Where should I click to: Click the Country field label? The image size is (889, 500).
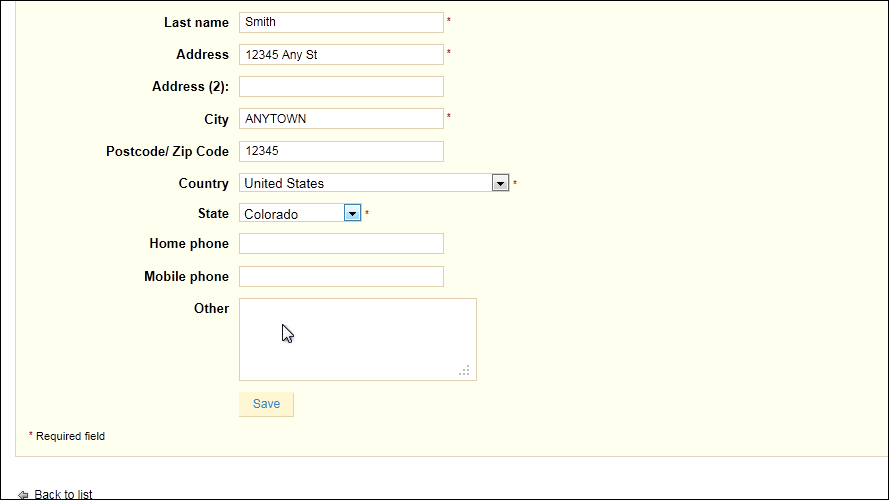pos(204,184)
